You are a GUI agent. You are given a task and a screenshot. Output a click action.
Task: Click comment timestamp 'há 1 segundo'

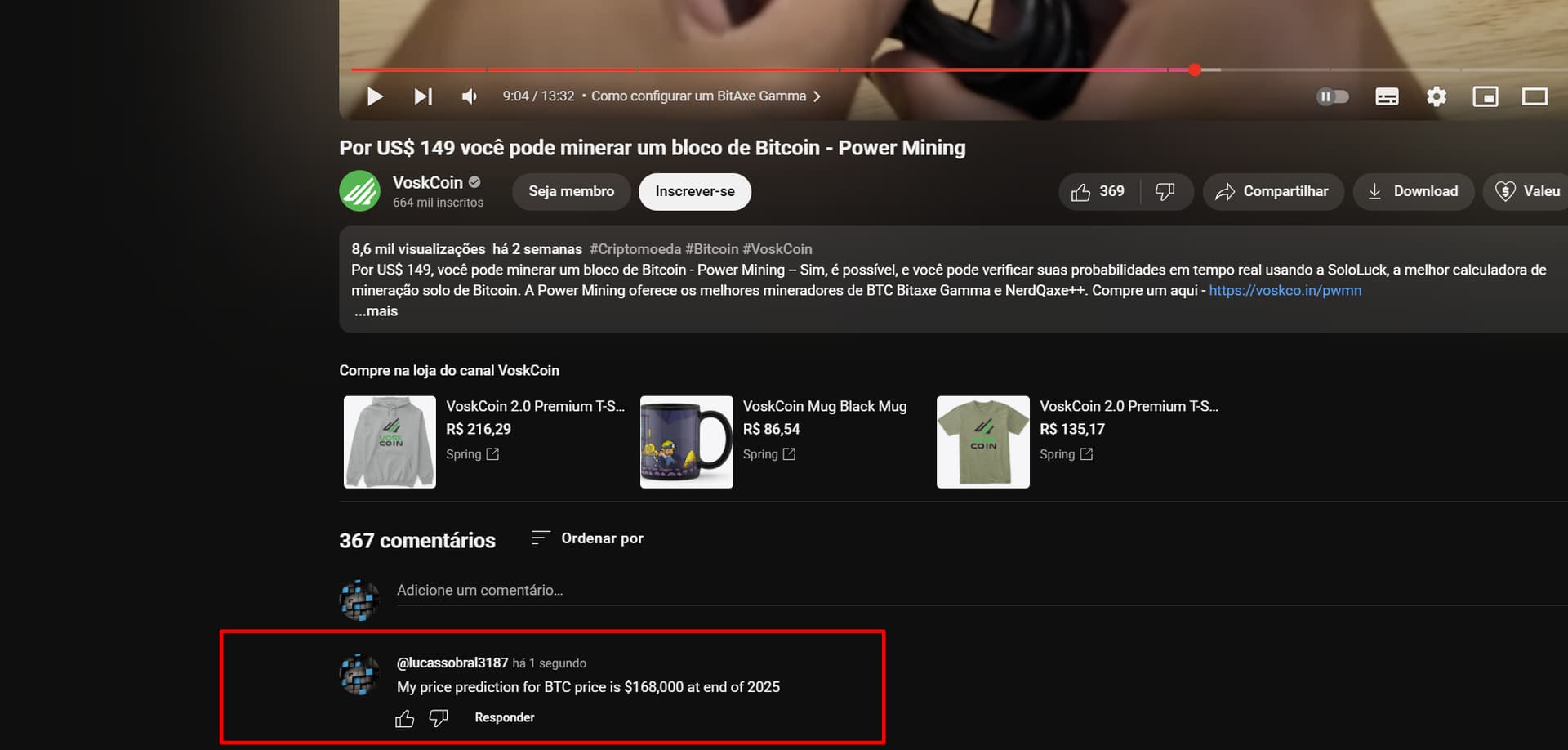click(x=550, y=663)
